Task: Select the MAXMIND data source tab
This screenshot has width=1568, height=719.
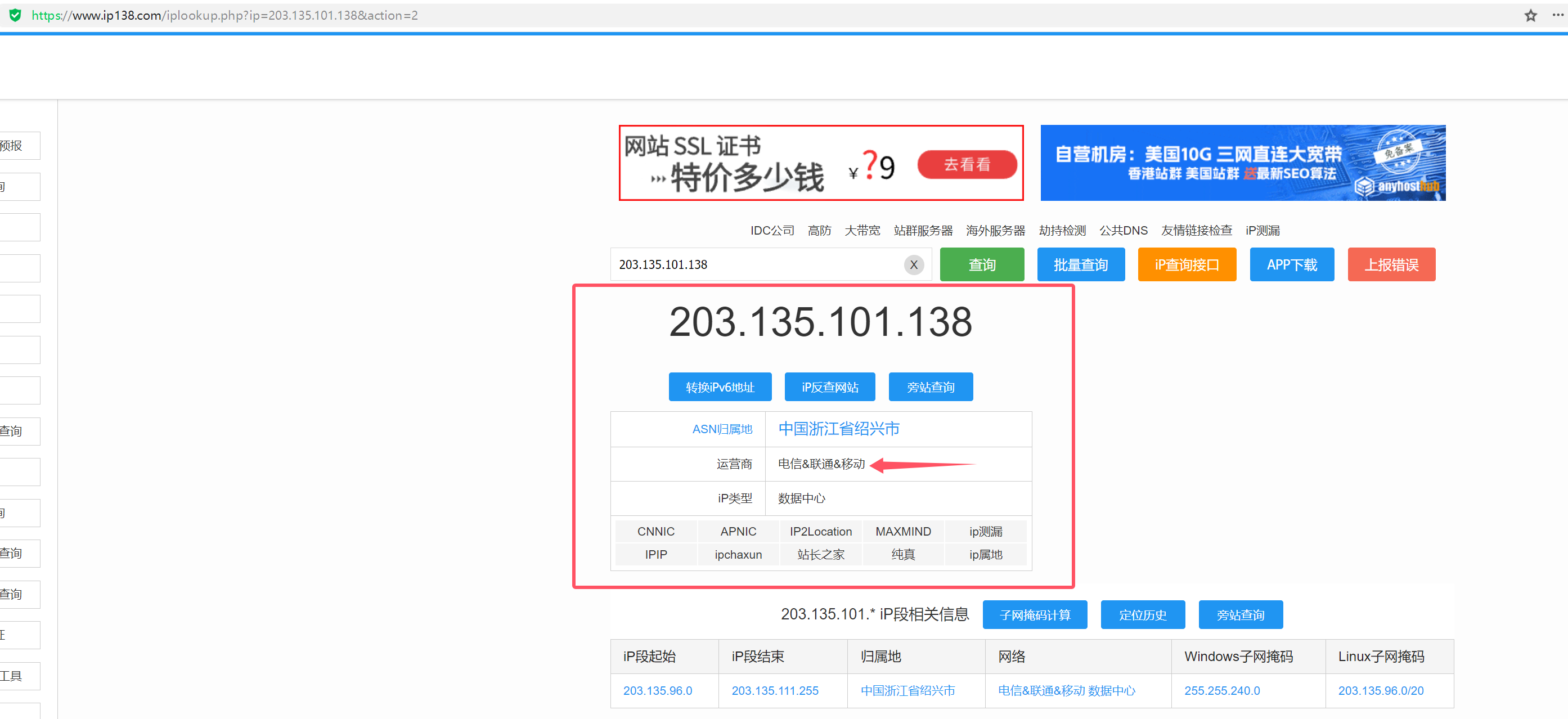Action: point(902,532)
